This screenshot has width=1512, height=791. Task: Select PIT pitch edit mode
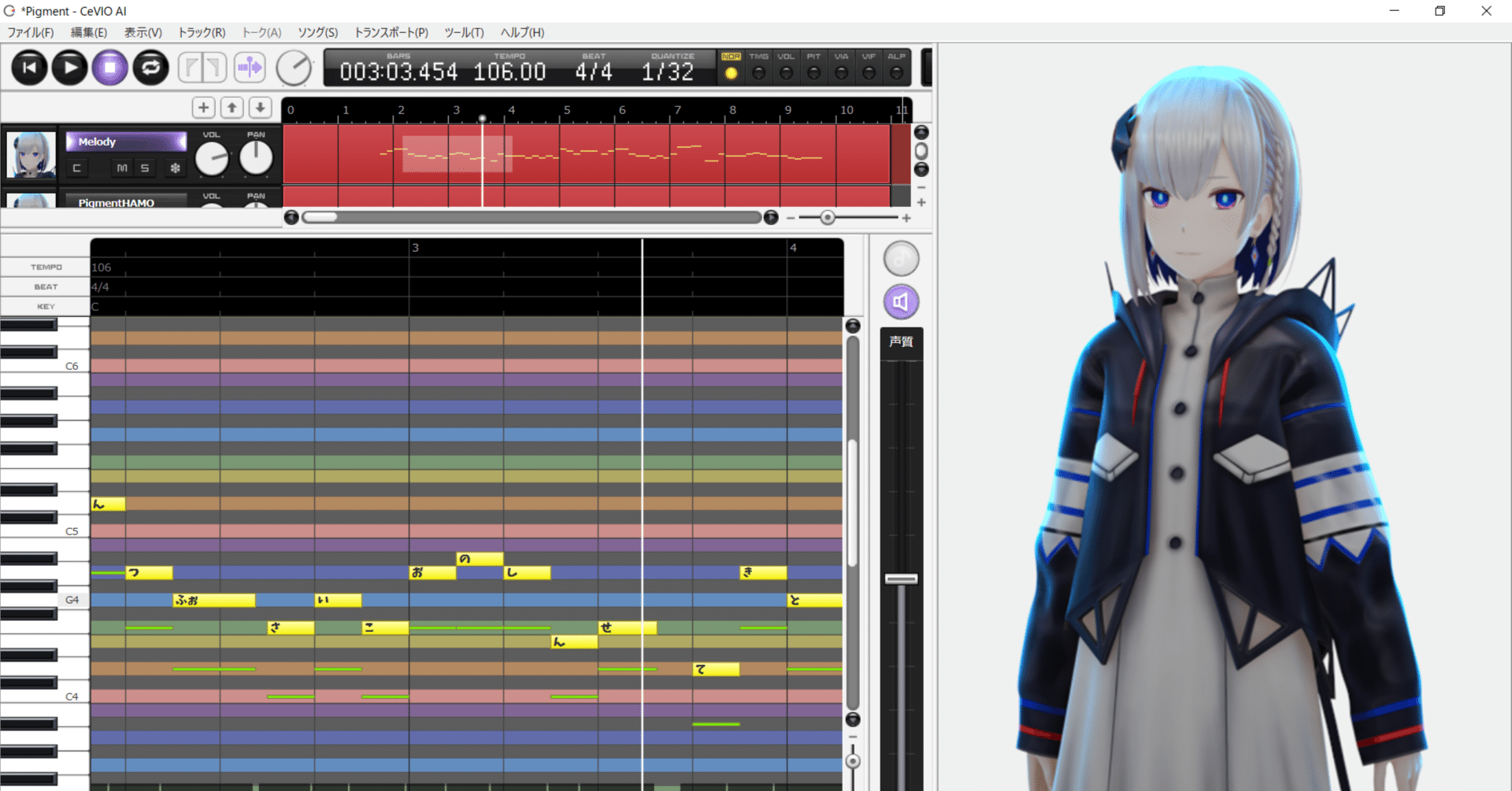pyautogui.click(x=813, y=67)
